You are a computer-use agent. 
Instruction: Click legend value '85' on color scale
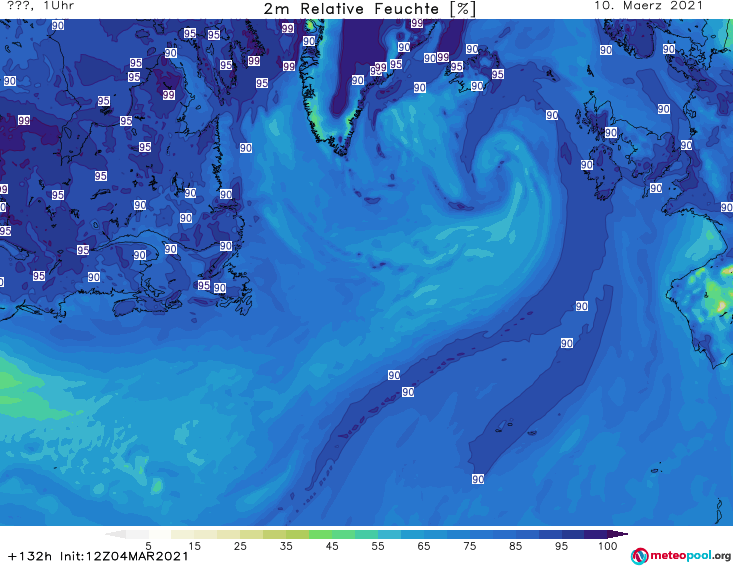click(x=516, y=546)
